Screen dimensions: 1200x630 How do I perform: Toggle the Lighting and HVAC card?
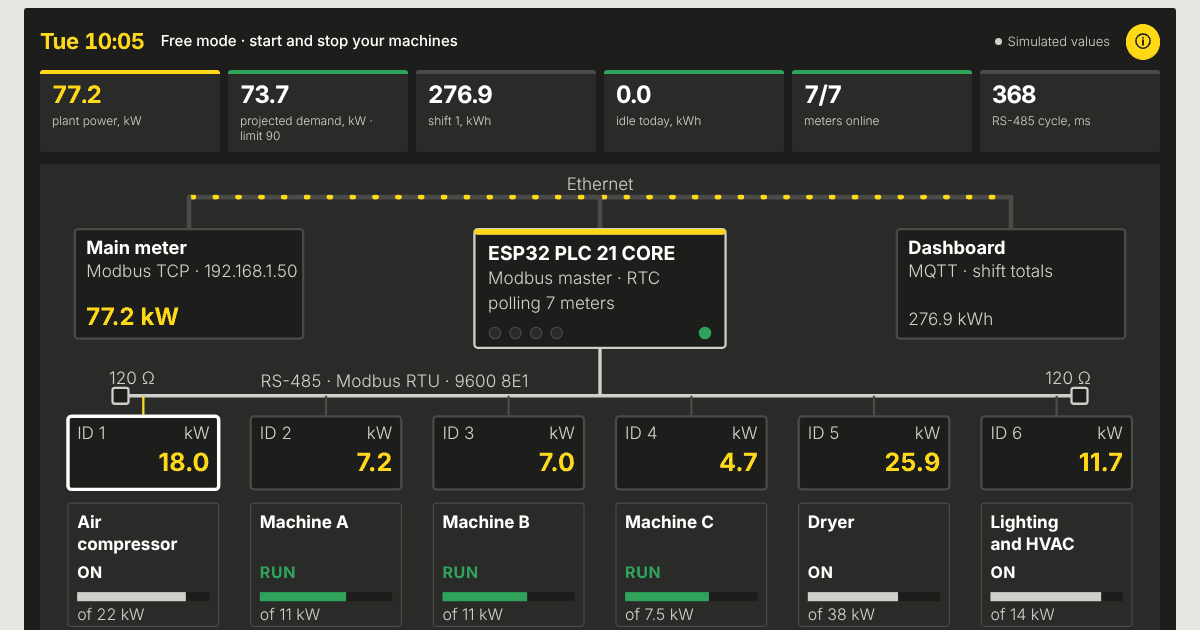1057,566
